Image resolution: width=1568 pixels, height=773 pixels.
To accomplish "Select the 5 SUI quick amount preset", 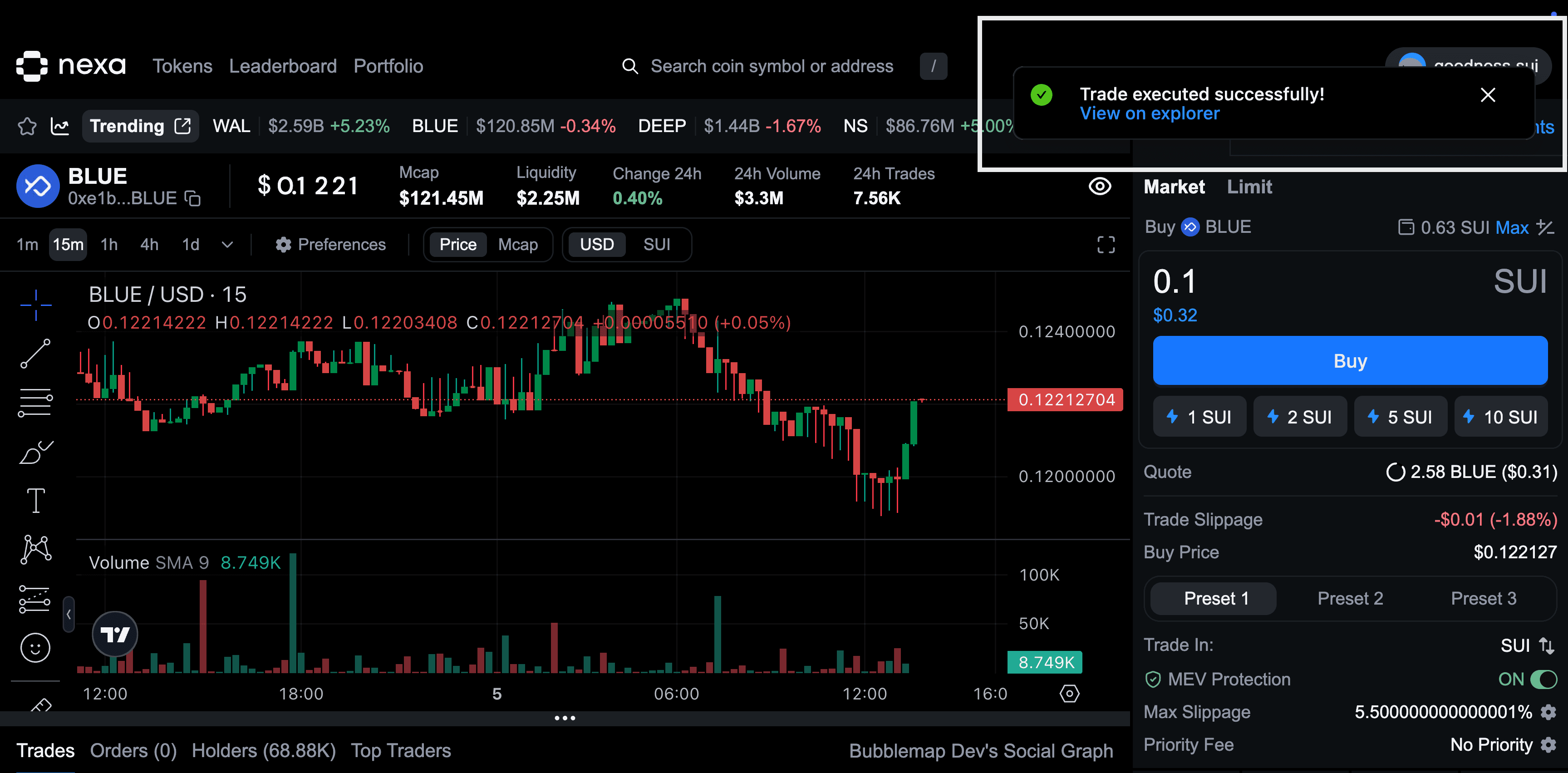I will point(1400,416).
